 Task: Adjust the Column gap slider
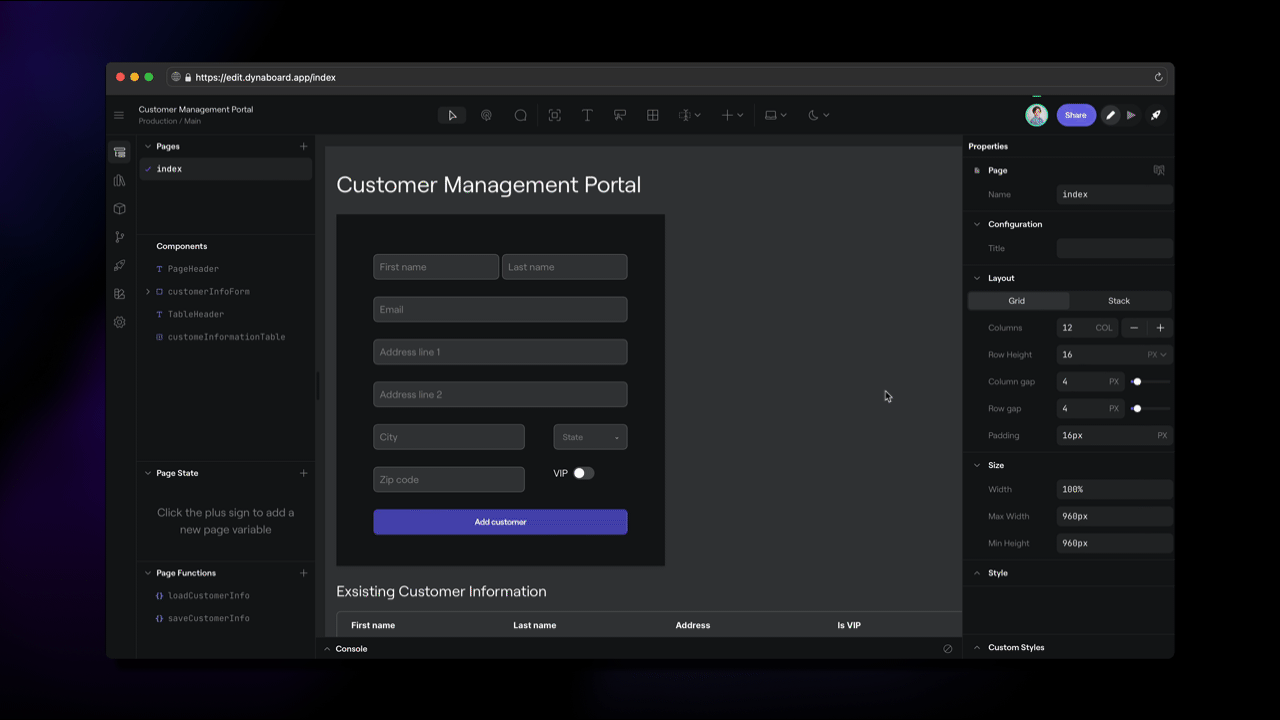click(x=1137, y=381)
